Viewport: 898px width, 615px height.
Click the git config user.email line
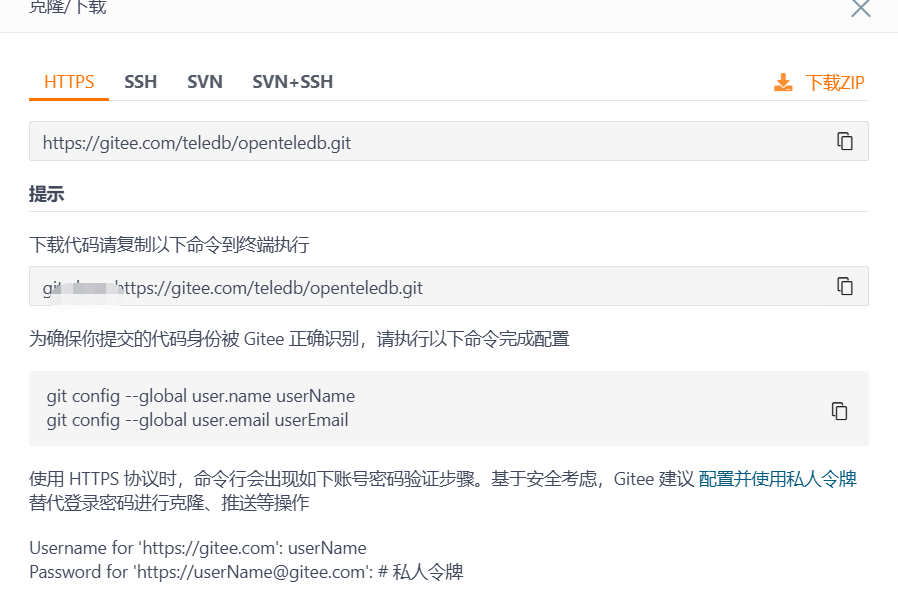pyautogui.click(x=197, y=420)
